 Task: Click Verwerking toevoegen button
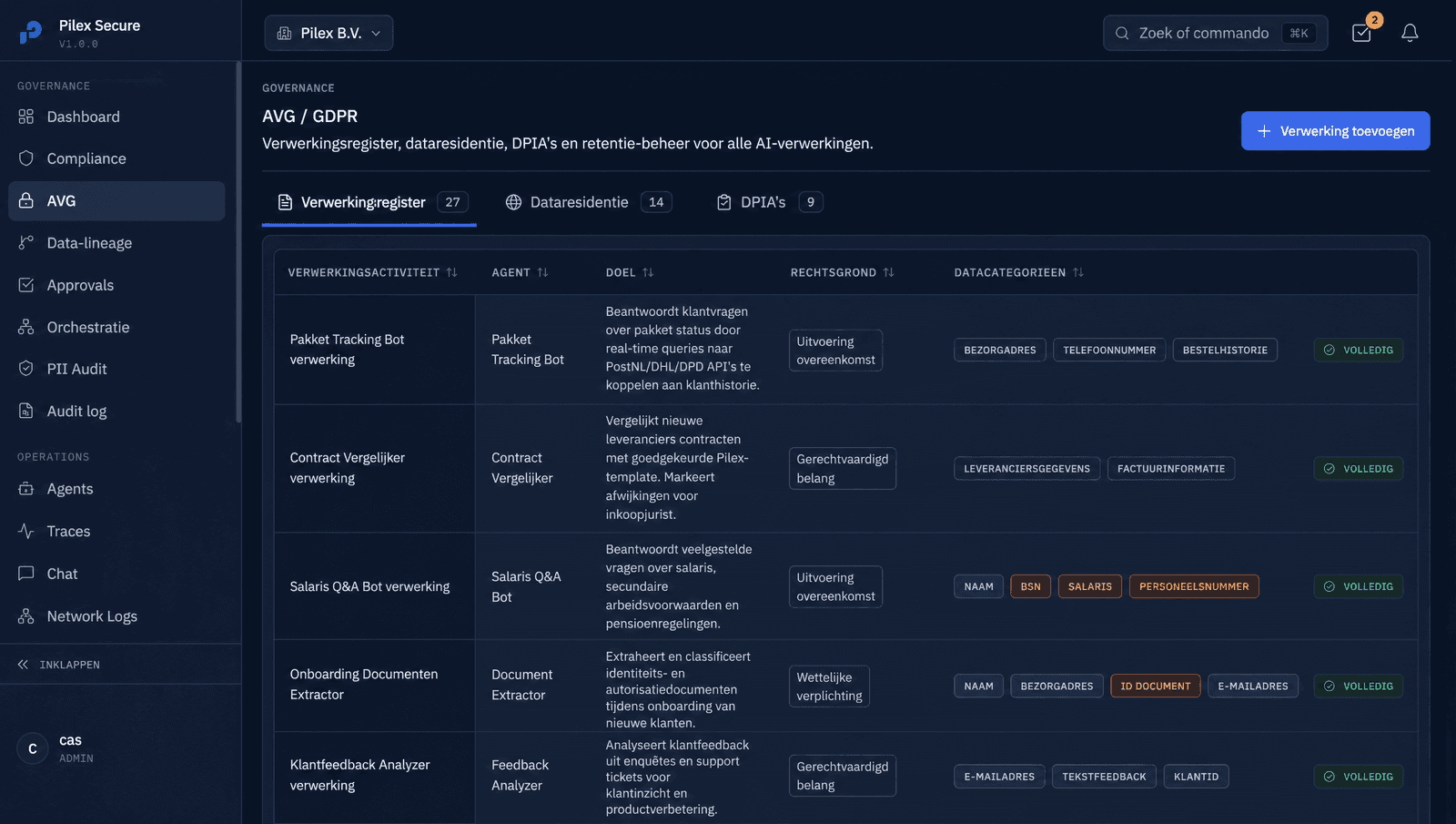(1335, 131)
